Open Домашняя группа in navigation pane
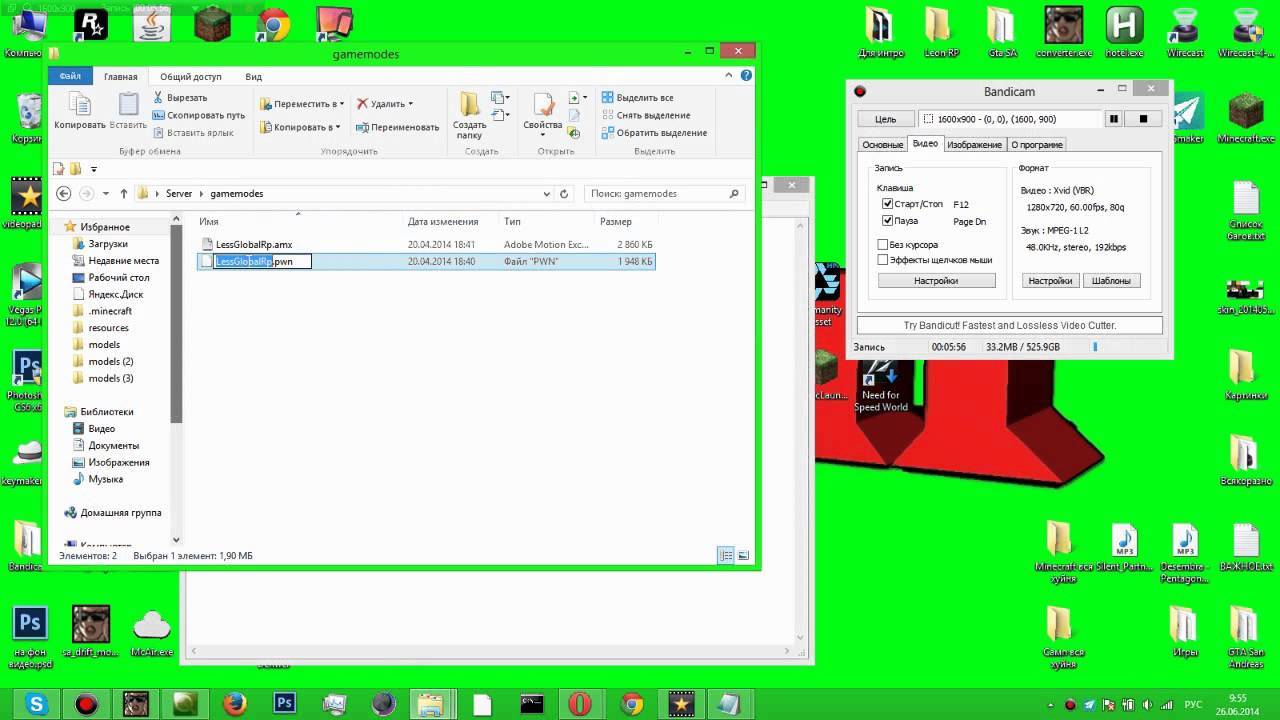The image size is (1280, 720). [x=121, y=513]
